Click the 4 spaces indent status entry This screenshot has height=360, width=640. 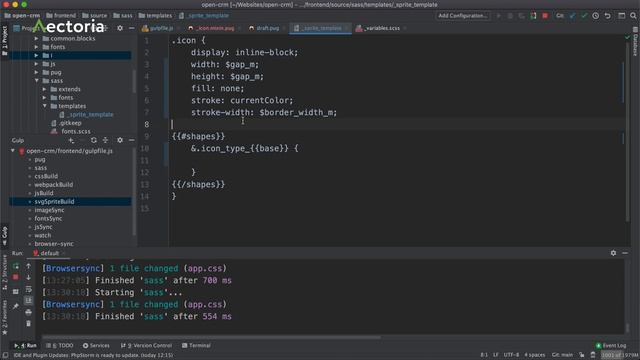tap(534, 355)
